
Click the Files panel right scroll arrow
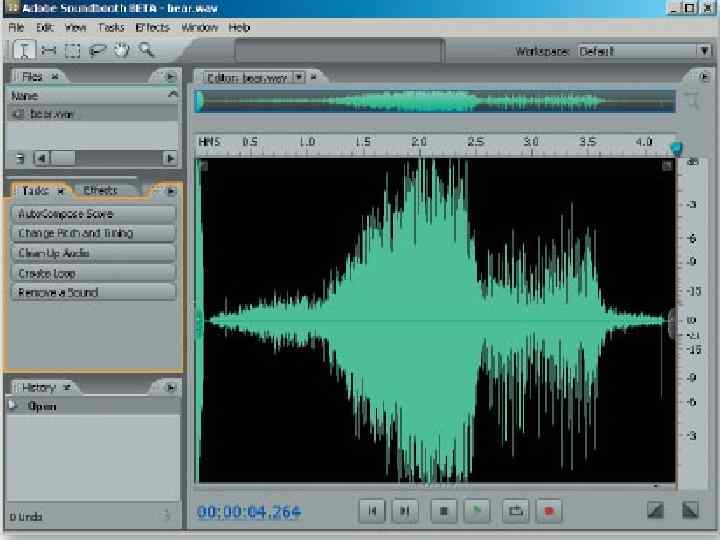pyautogui.click(x=170, y=159)
